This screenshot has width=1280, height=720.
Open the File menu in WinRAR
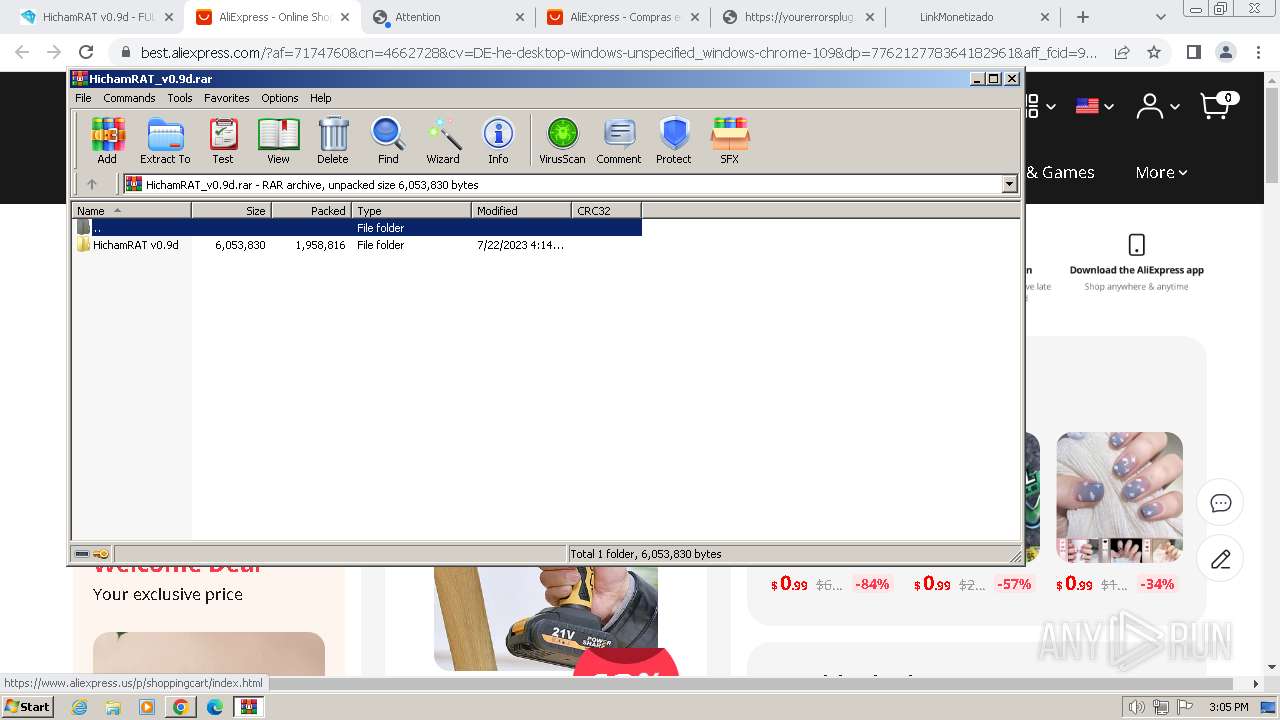tap(83, 98)
